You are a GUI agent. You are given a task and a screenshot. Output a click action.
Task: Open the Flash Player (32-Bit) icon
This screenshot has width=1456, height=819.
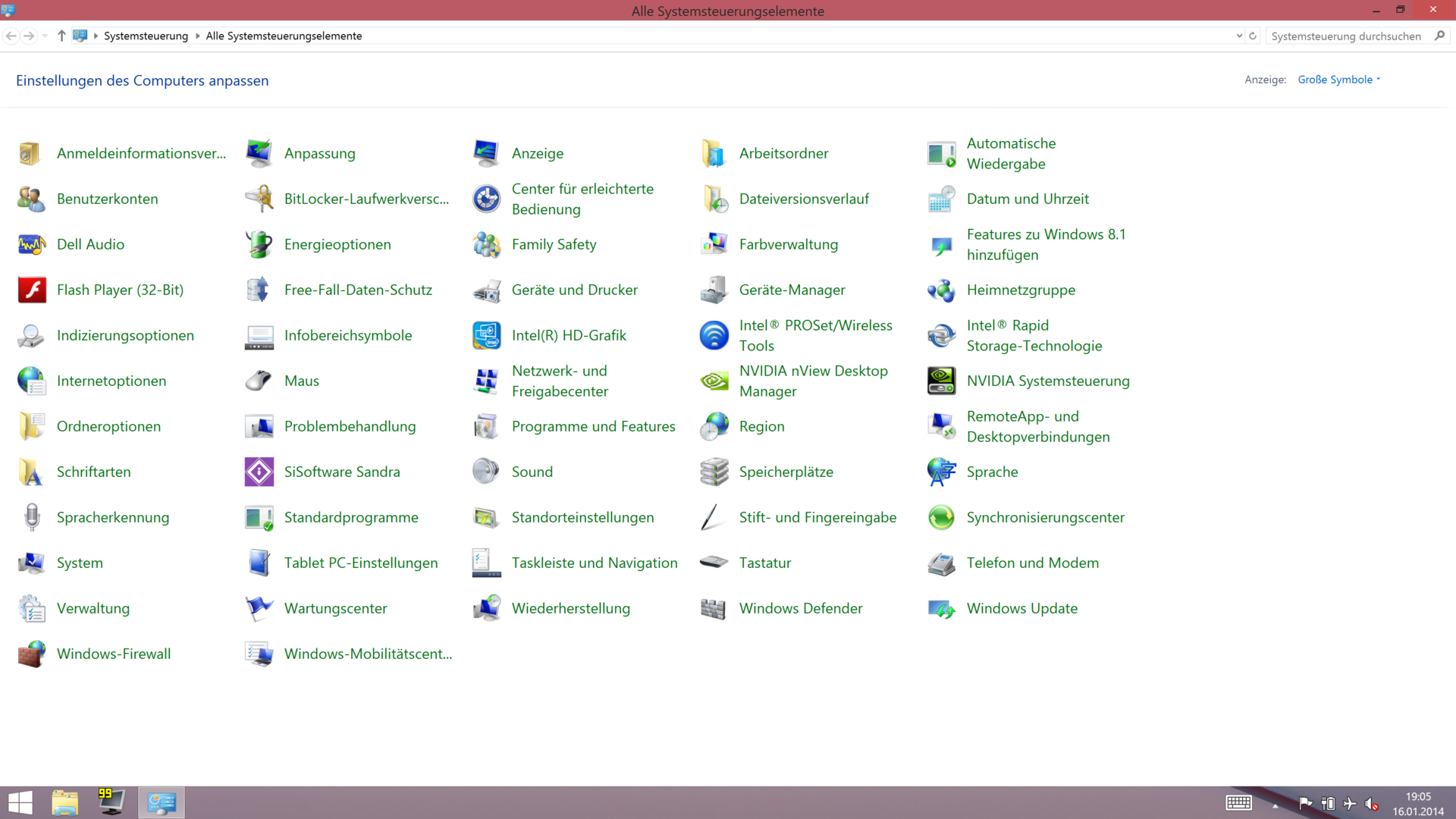[32, 290]
